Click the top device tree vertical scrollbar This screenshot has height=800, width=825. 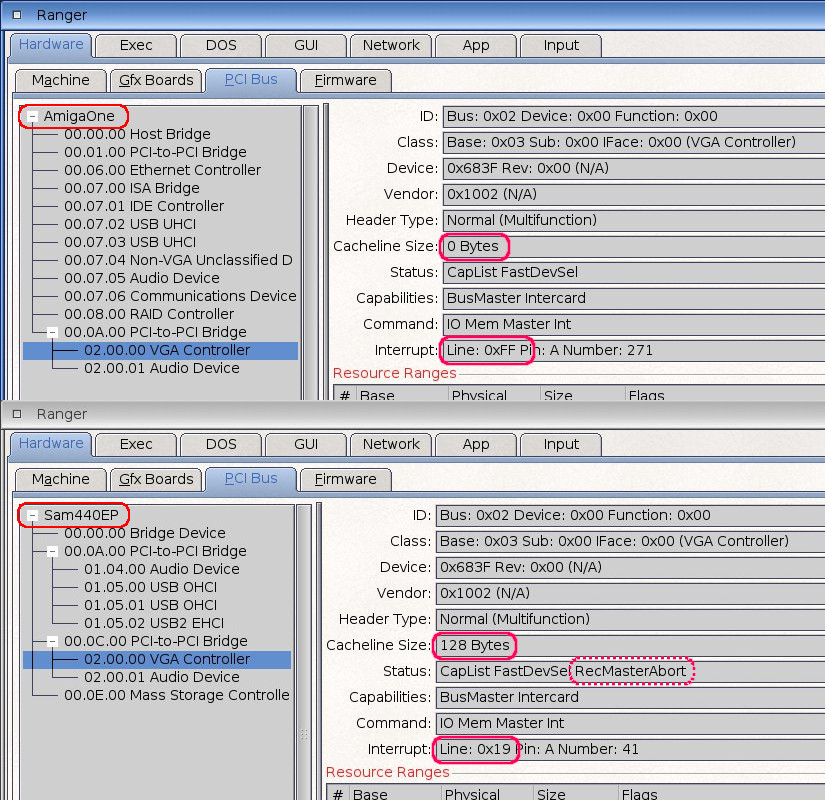310,250
